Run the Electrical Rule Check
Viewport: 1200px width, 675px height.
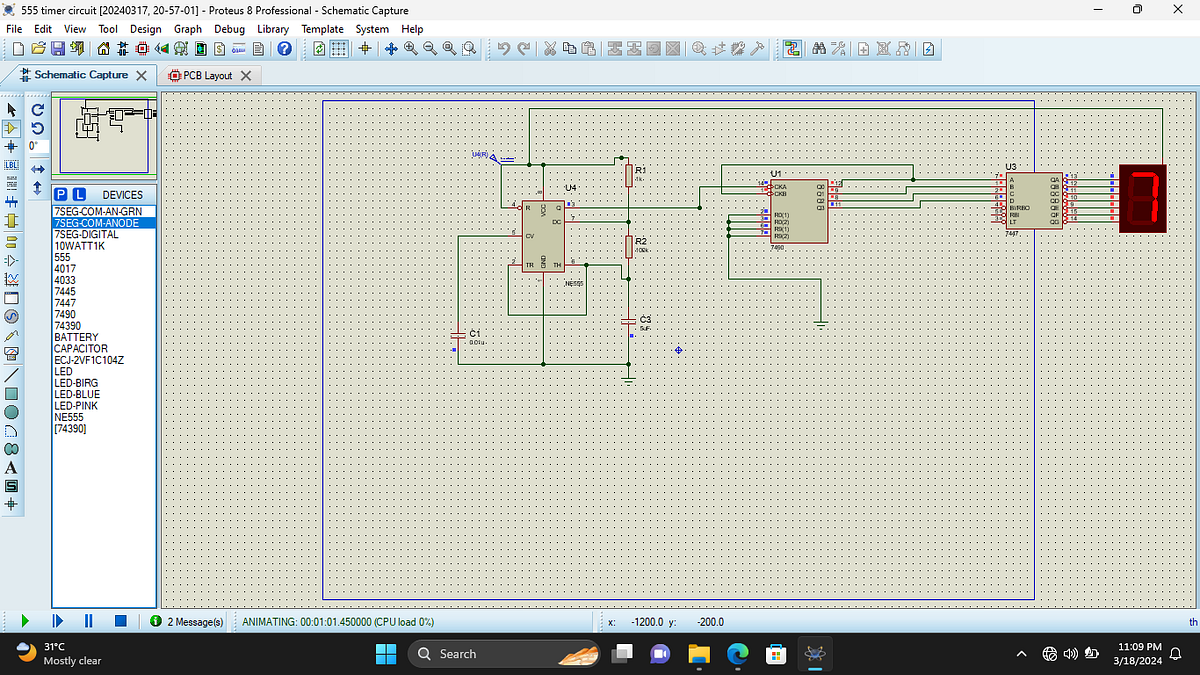[927, 48]
